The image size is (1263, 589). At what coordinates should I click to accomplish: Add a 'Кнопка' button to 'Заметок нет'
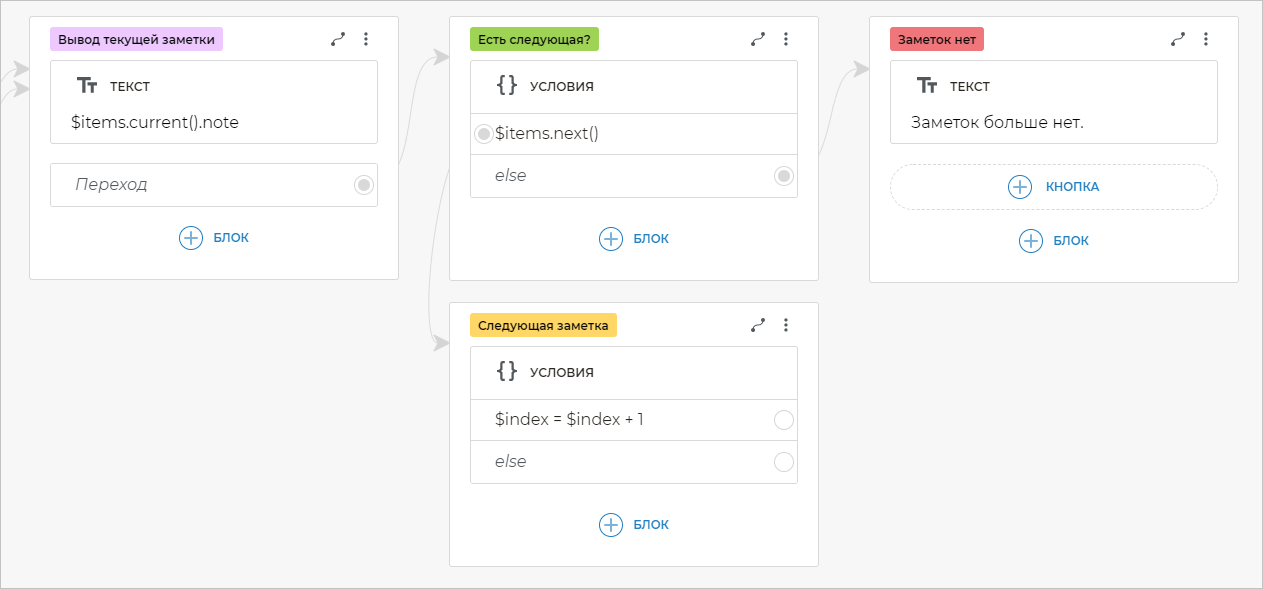(x=1053, y=187)
